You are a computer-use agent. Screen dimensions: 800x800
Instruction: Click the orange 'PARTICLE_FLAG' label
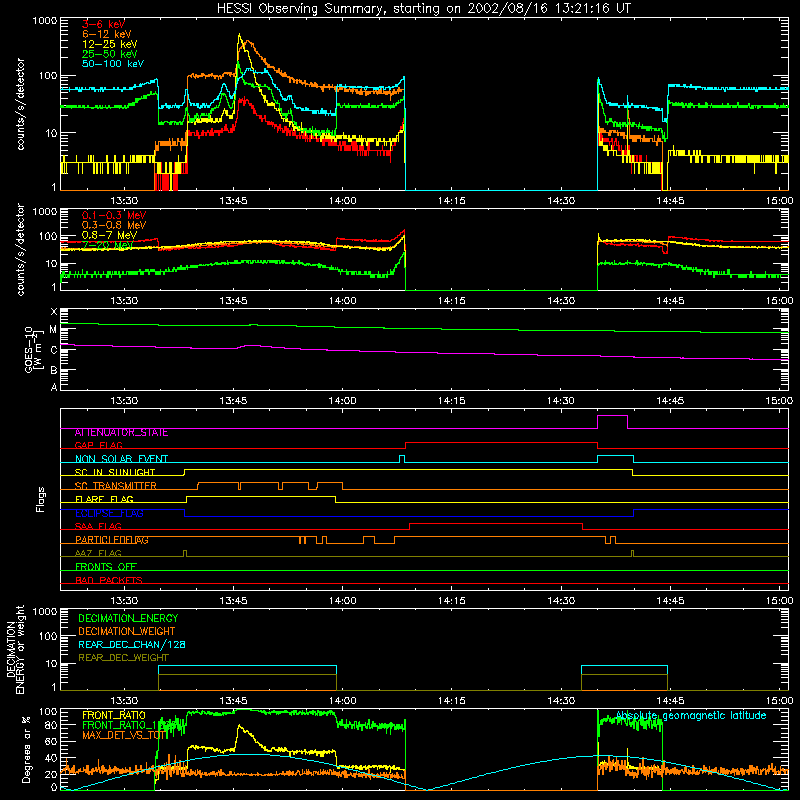coord(112,539)
